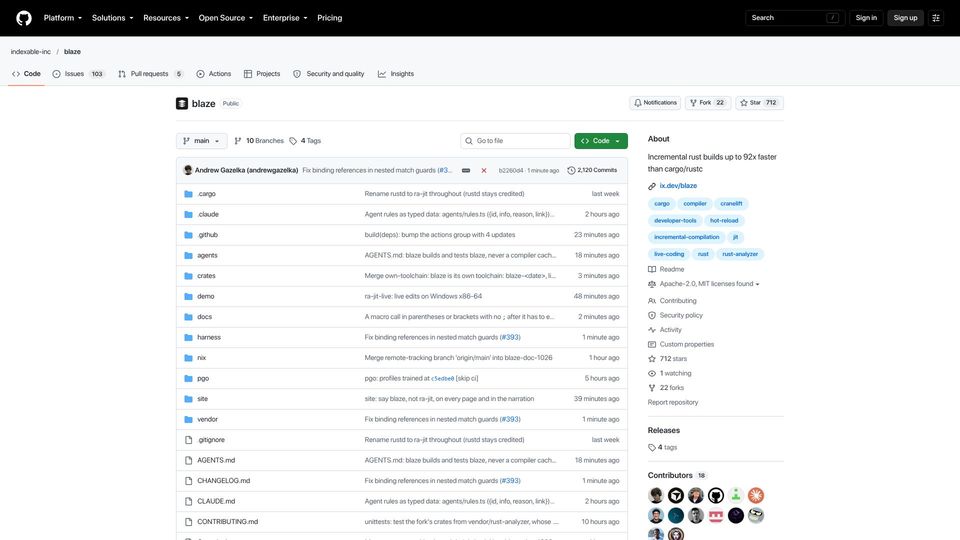Open the ix.dev/blaze website link
Viewport: 960px width, 540px height.
pos(678,186)
